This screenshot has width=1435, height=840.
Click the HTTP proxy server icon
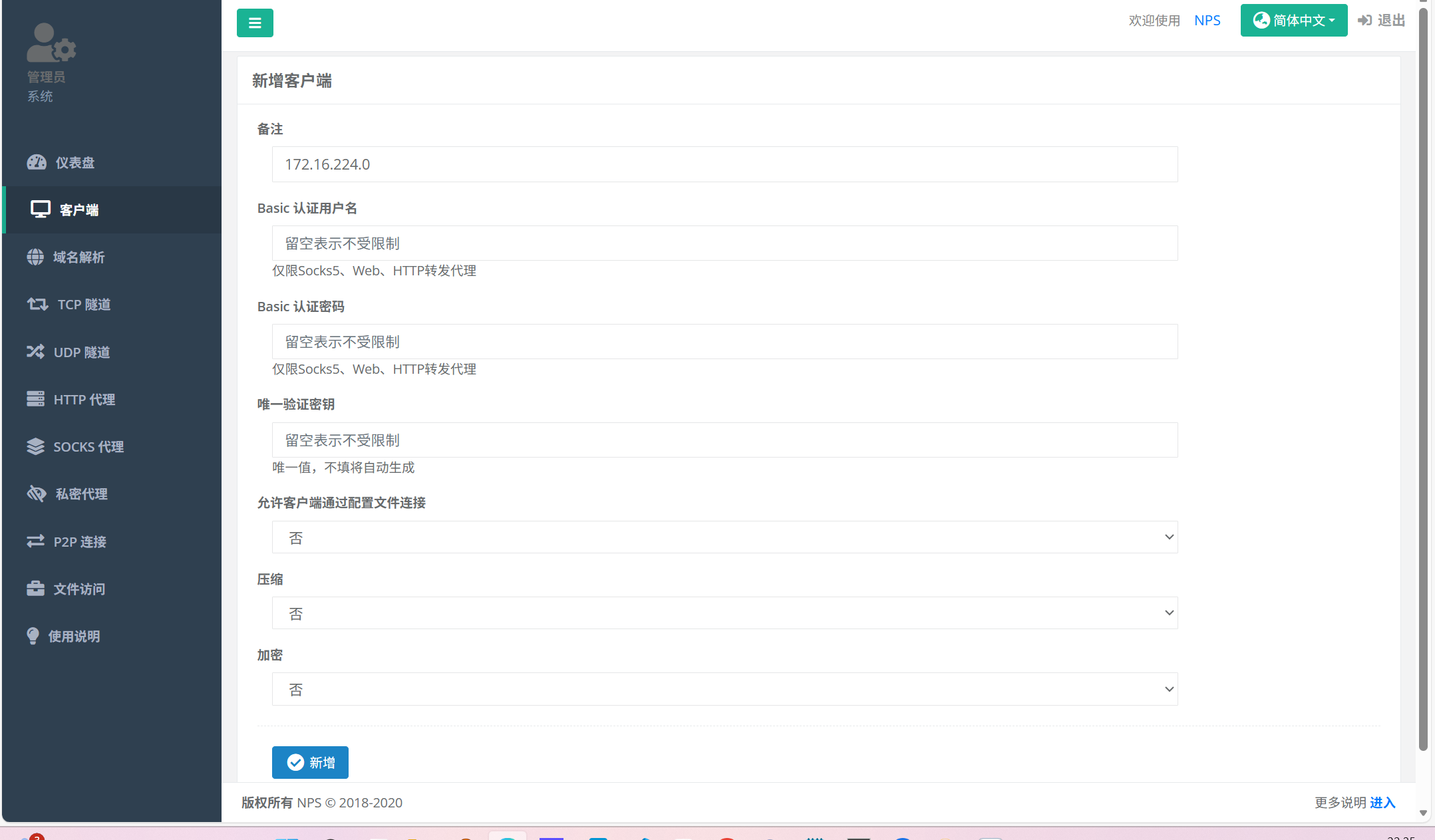35,399
